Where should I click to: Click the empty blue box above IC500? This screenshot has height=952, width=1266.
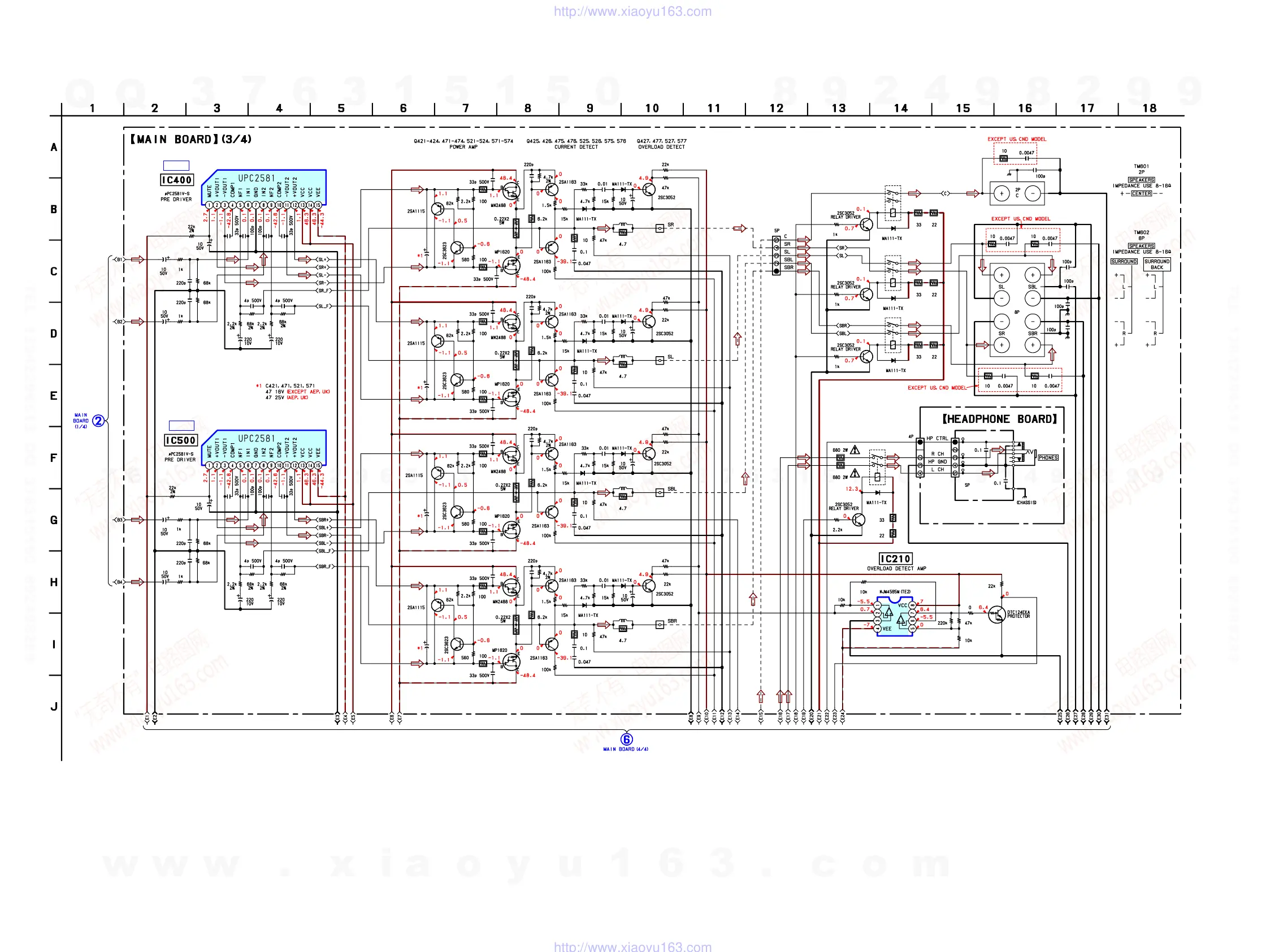181,425
